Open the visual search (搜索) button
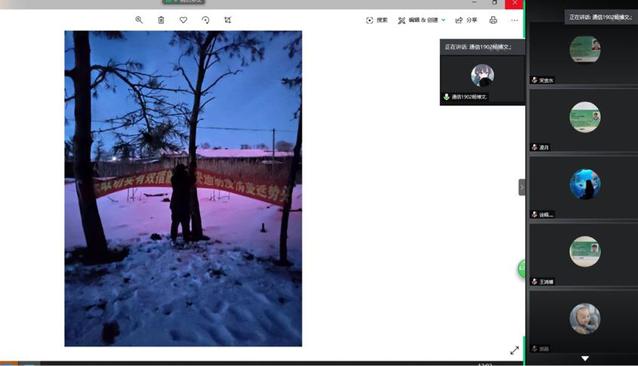638x366 pixels. (x=376, y=20)
